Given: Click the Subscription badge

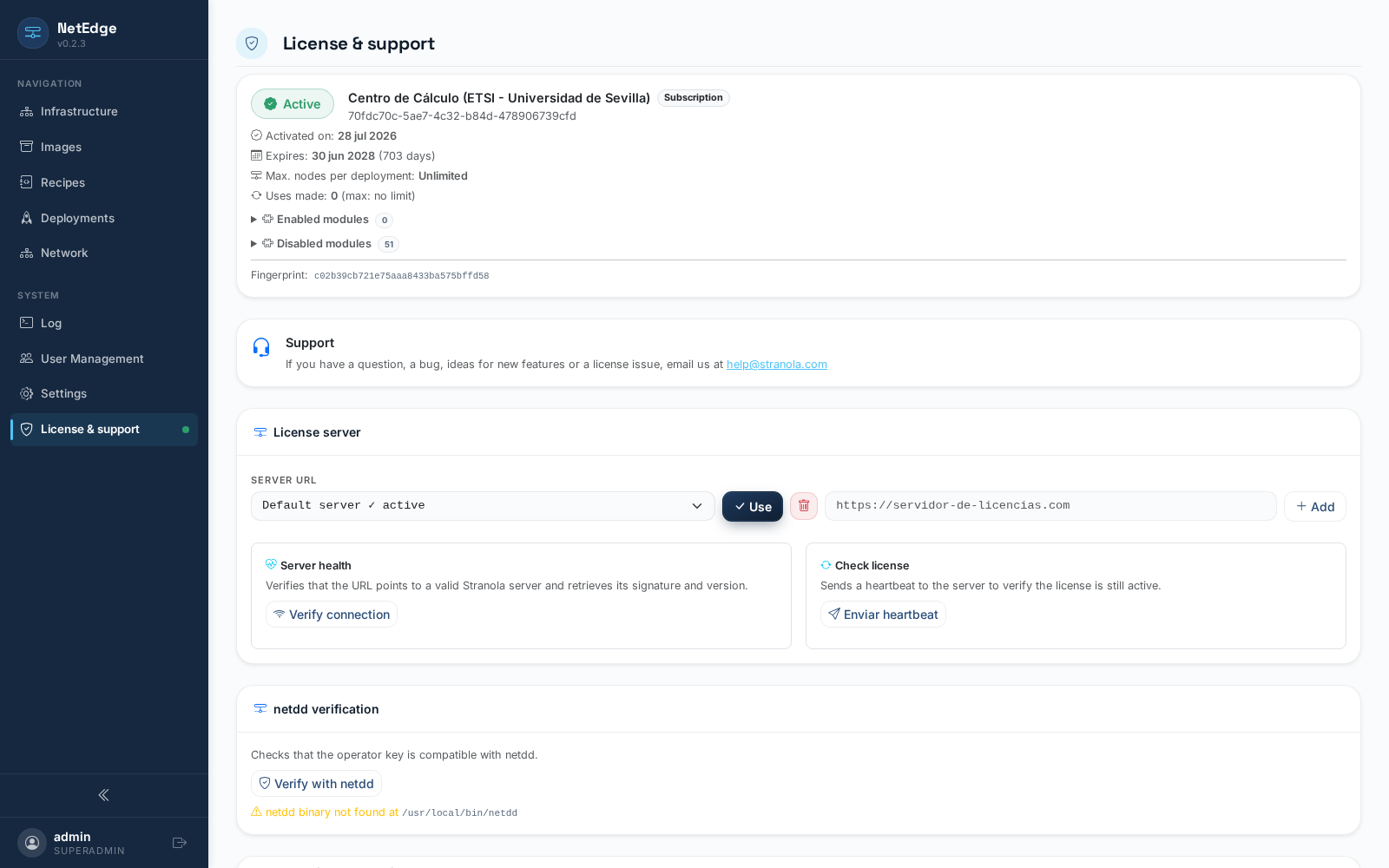Looking at the screenshot, I should [693, 98].
